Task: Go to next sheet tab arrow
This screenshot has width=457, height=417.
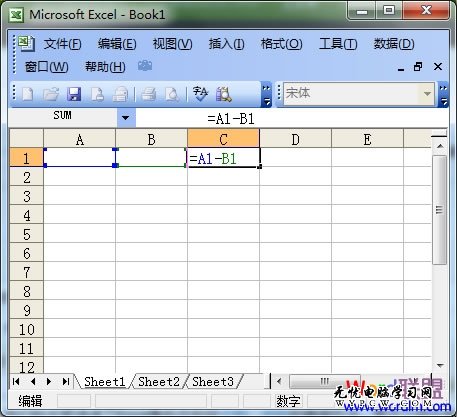Action: coord(49,381)
